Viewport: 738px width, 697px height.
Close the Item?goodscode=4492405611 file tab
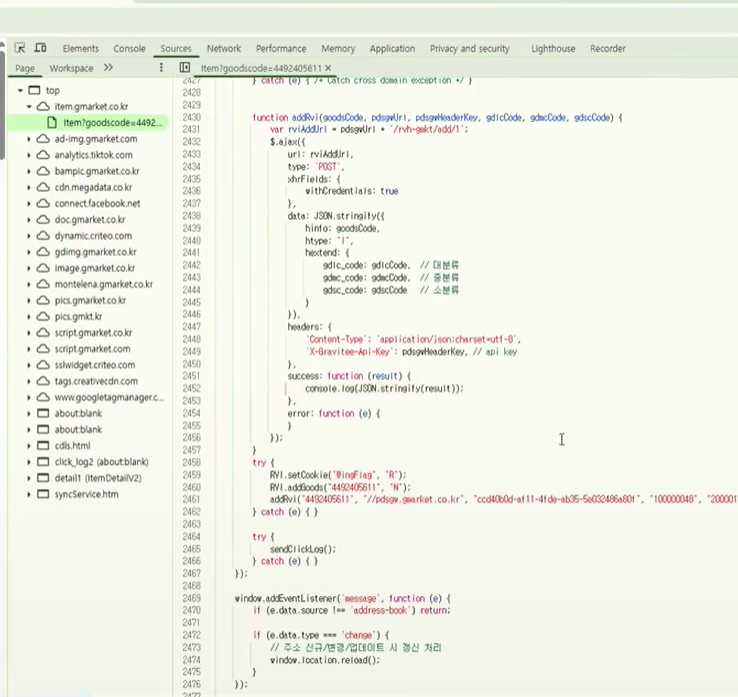[328, 68]
